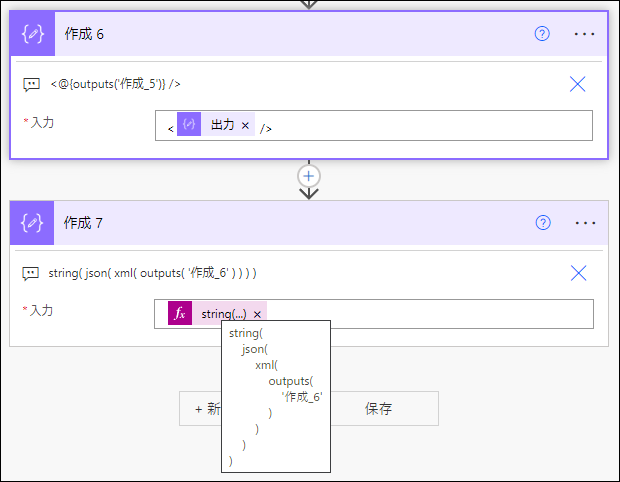Click the fx expression icon

[180, 313]
